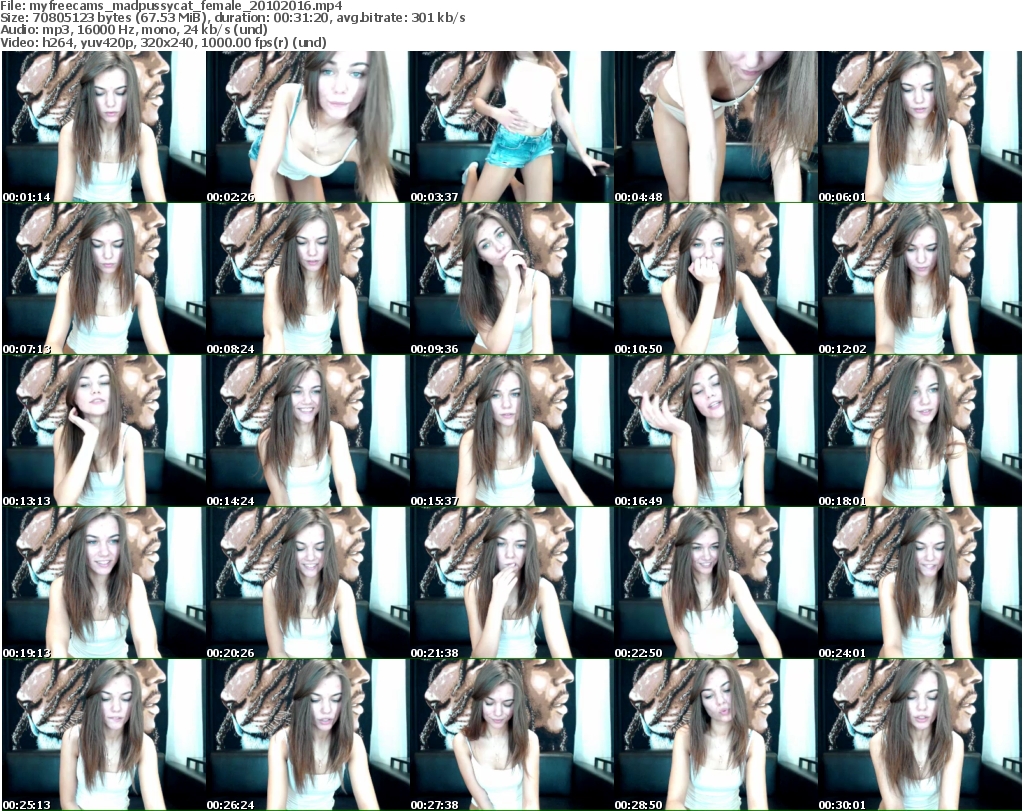Image resolution: width=1024 pixels, height=811 pixels.
Task: Open the thumbnail stamped 00:30:01
Action: pos(920,735)
